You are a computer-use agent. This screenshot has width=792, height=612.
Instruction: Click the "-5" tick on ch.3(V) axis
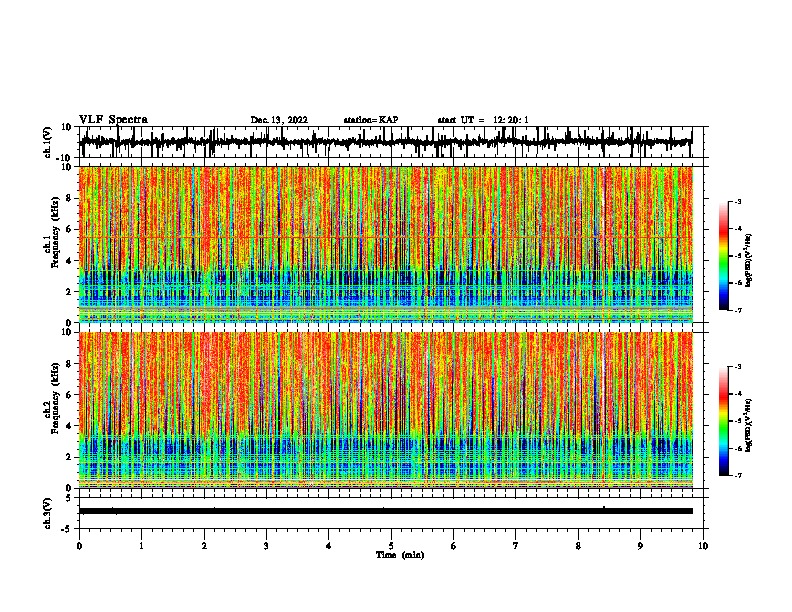click(x=68, y=529)
